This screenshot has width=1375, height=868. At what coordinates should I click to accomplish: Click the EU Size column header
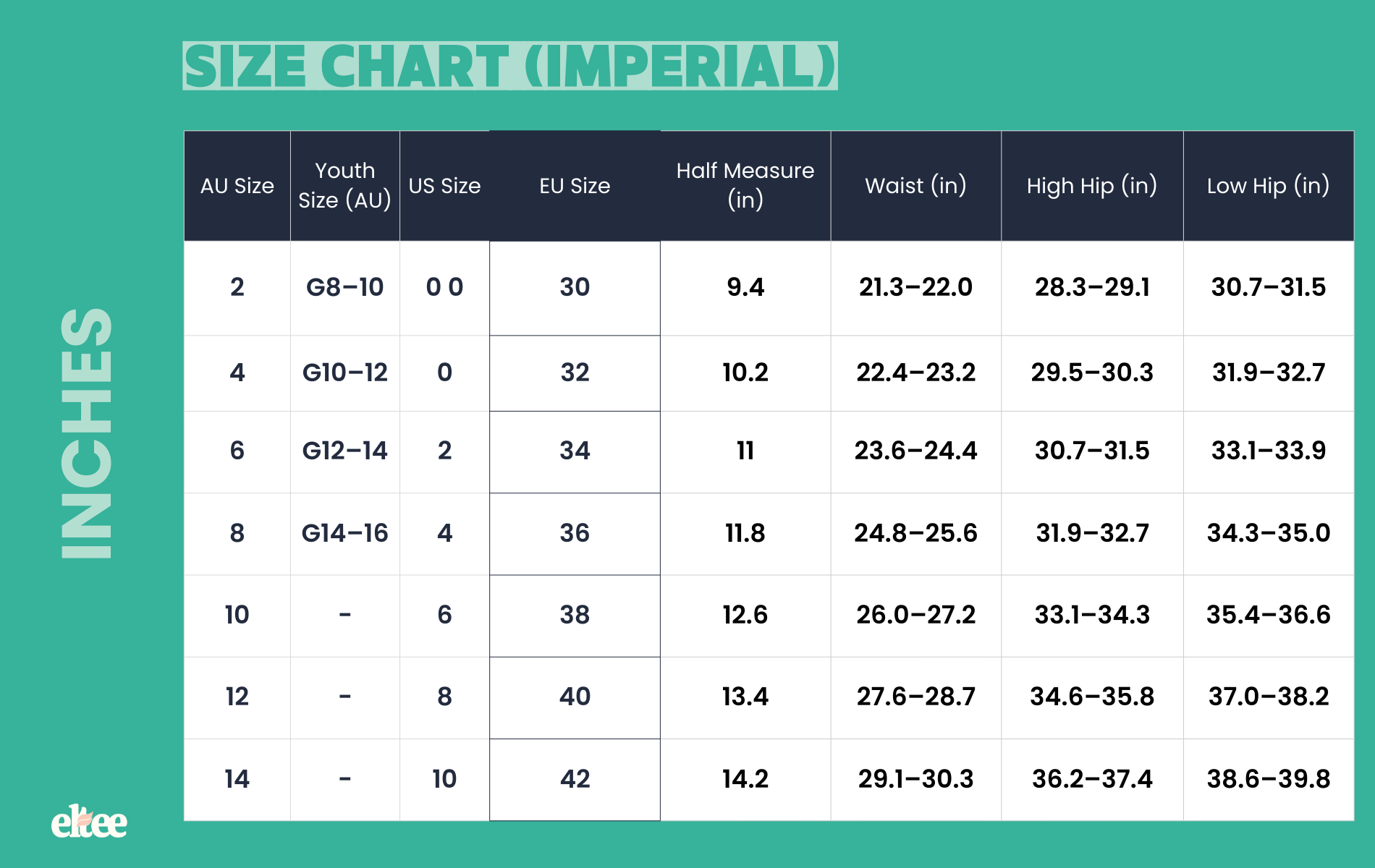pos(575,186)
